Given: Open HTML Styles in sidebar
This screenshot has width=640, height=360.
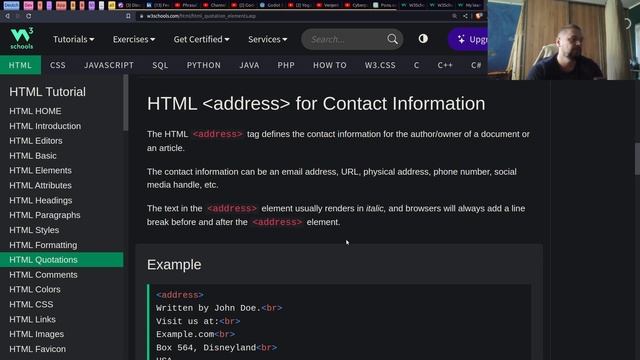Looking at the screenshot, I should 62,230.
